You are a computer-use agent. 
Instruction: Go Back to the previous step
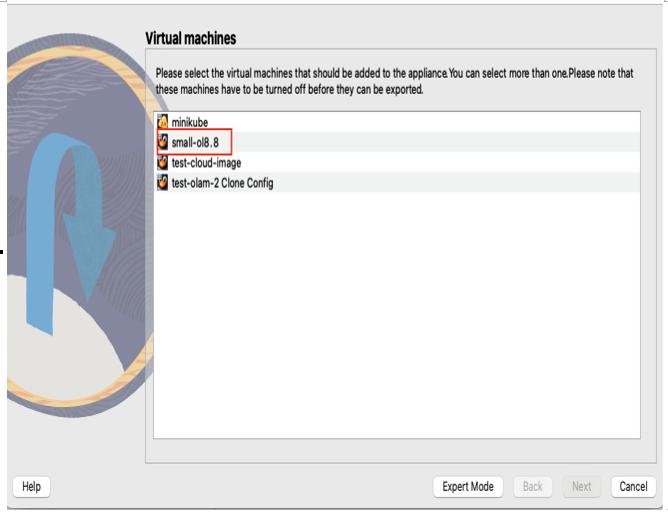coord(533,486)
